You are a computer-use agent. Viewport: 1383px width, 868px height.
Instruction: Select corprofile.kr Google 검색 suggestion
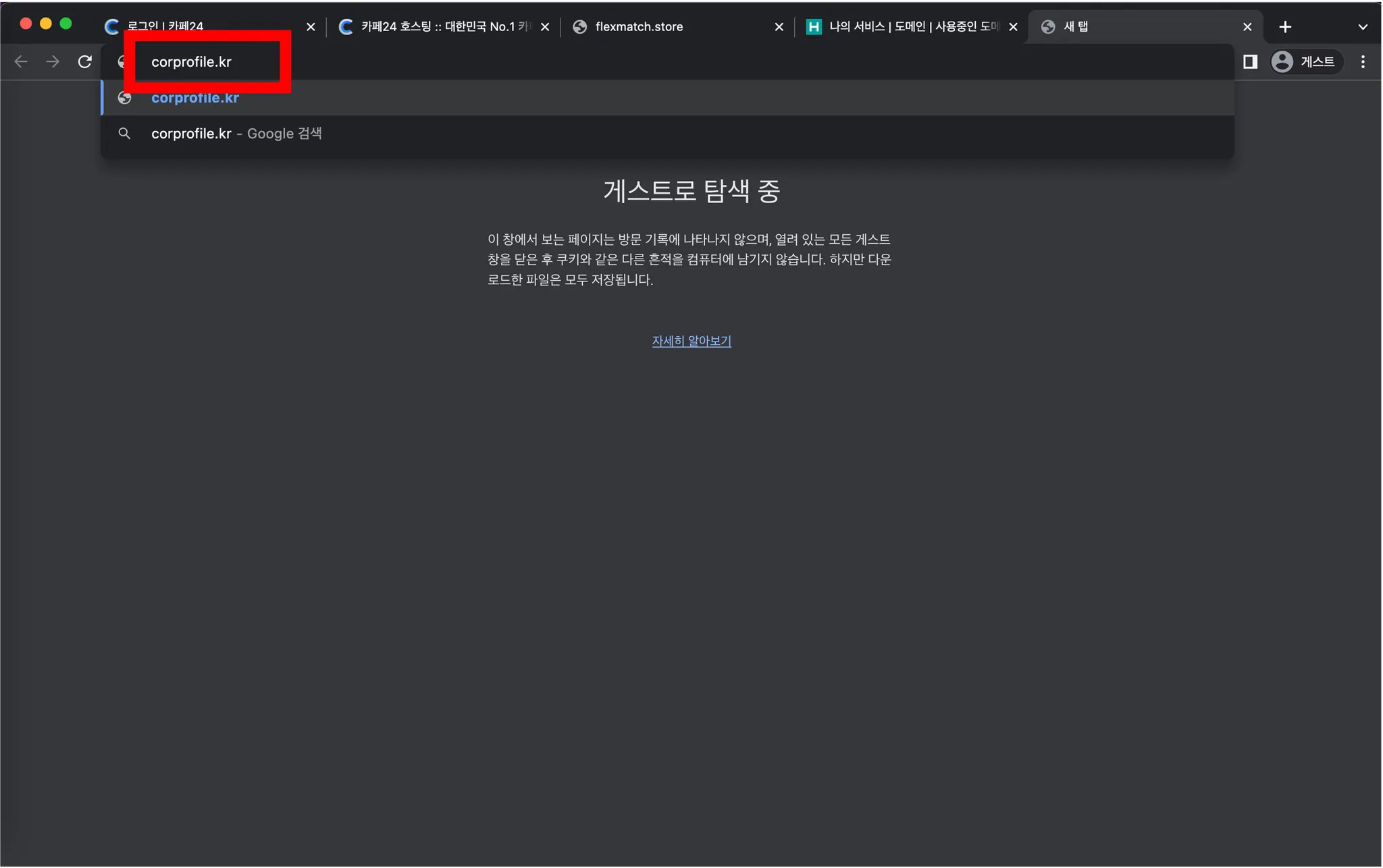(x=236, y=134)
